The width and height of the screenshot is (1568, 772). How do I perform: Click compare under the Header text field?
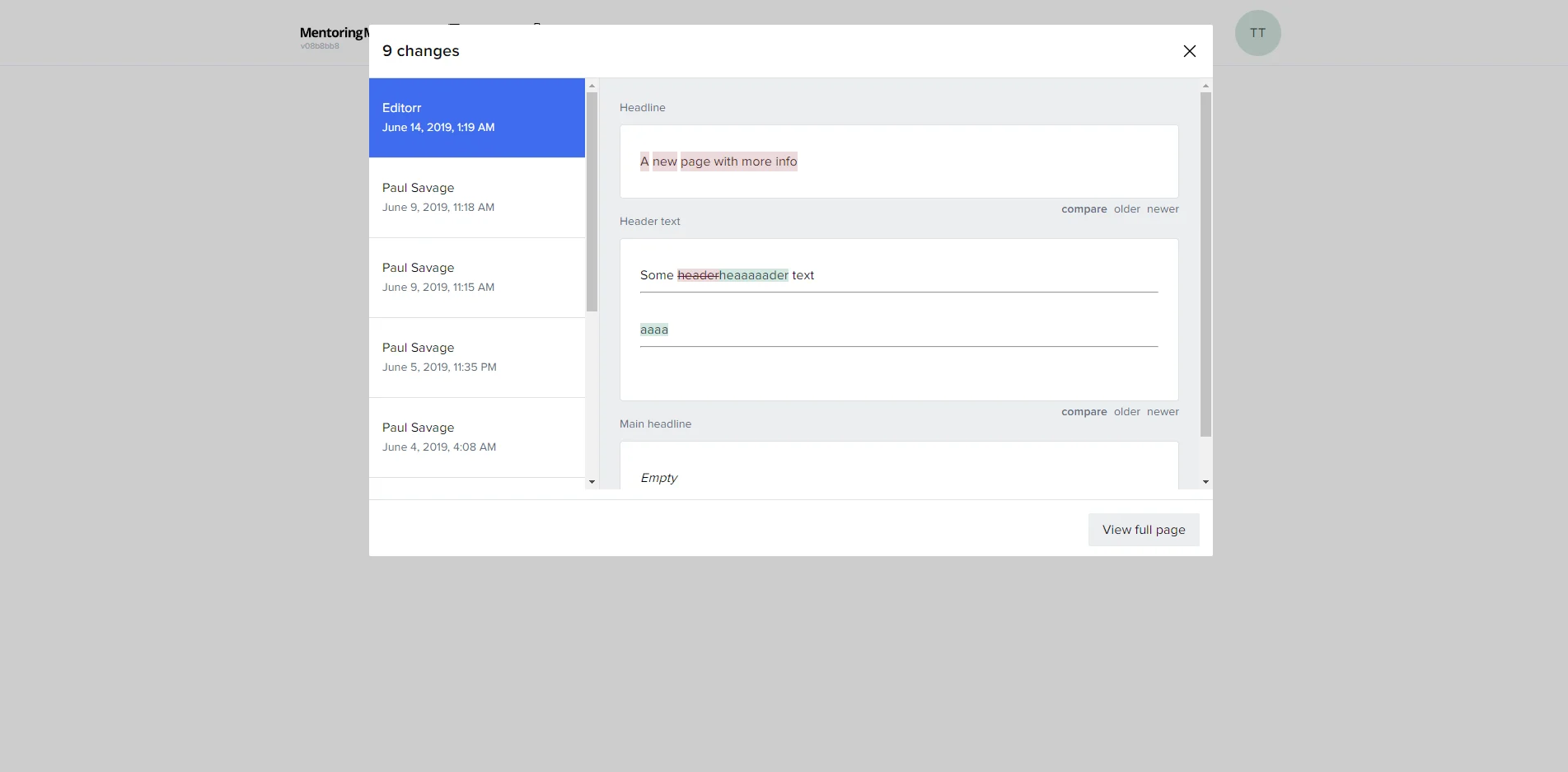(x=1084, y=412)
